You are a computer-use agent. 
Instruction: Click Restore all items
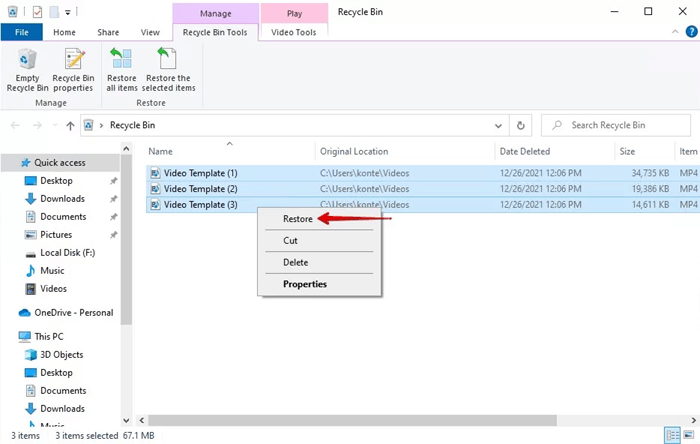click(121, 71)
